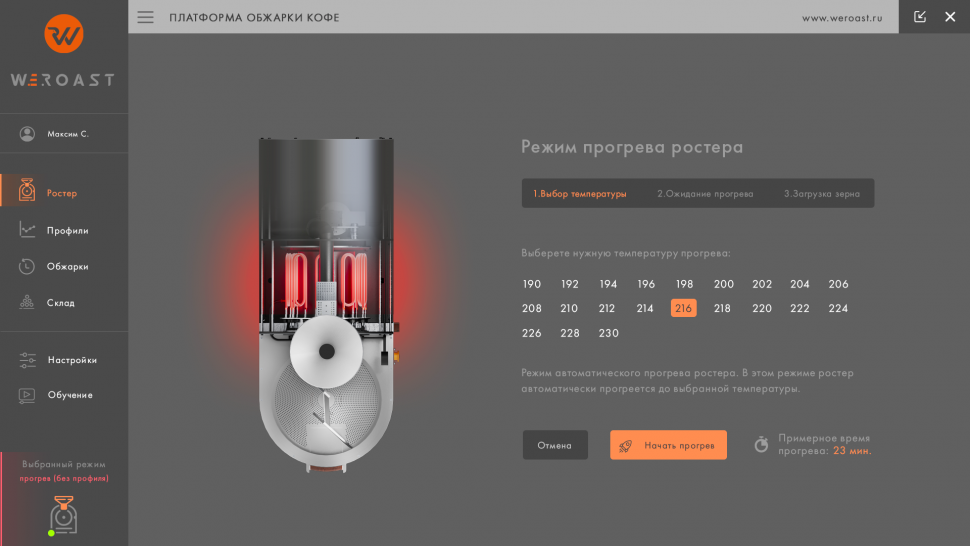Choose 210 as warm-up temperature
Viewport: 970px width, 546px height.
click(x=569, y=308)
